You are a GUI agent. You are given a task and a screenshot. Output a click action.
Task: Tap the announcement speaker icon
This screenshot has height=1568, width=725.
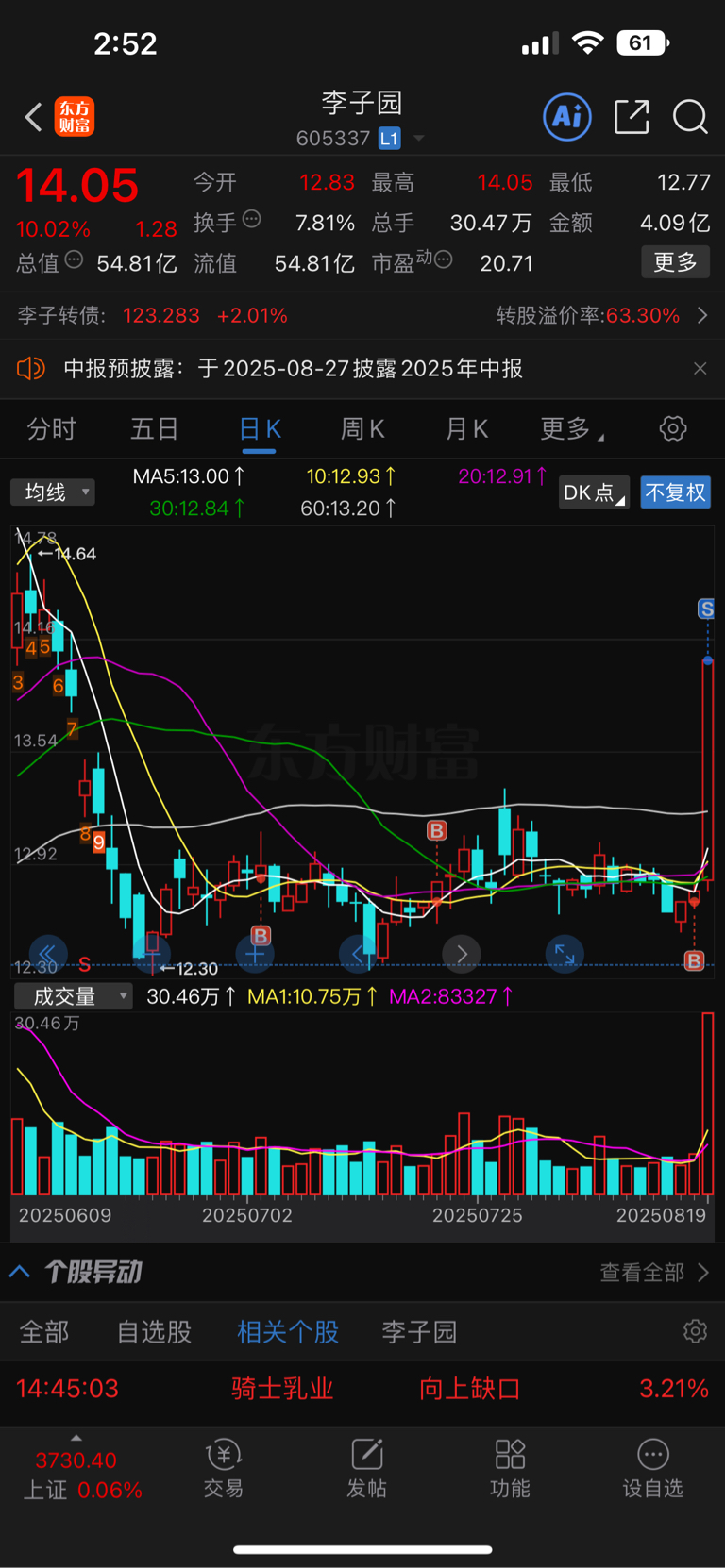(x=31, y=368)
